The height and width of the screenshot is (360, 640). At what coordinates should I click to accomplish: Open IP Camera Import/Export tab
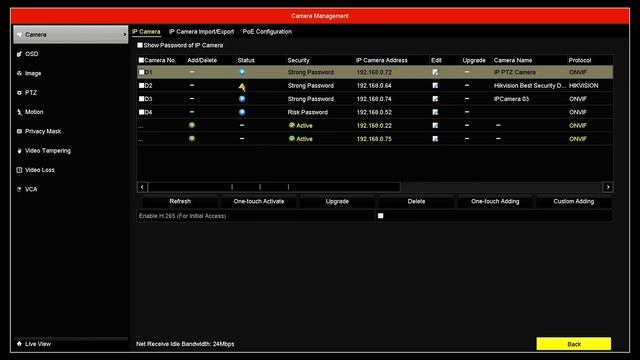[202, 31]
